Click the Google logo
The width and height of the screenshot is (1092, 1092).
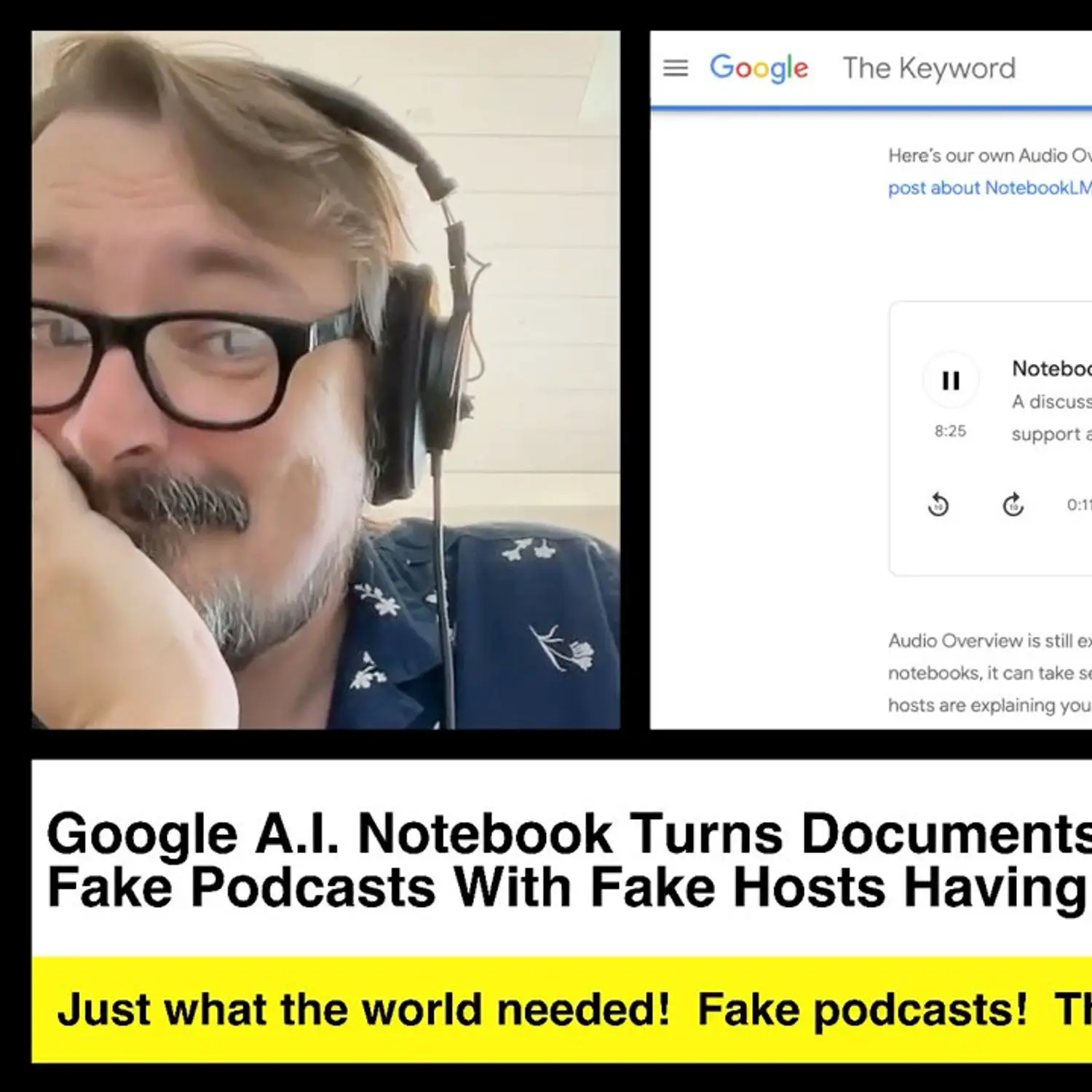pyautogui.click(x=759, y=68)
